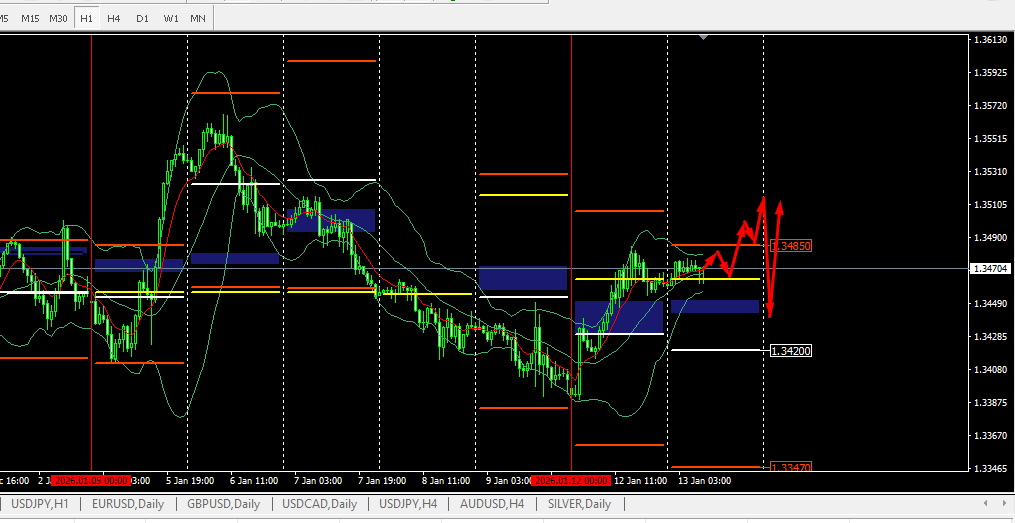The height and width of the screenshot is (523, 1015).
Task: Click the 5 Jan 19:00 time label
Action: 191,481
